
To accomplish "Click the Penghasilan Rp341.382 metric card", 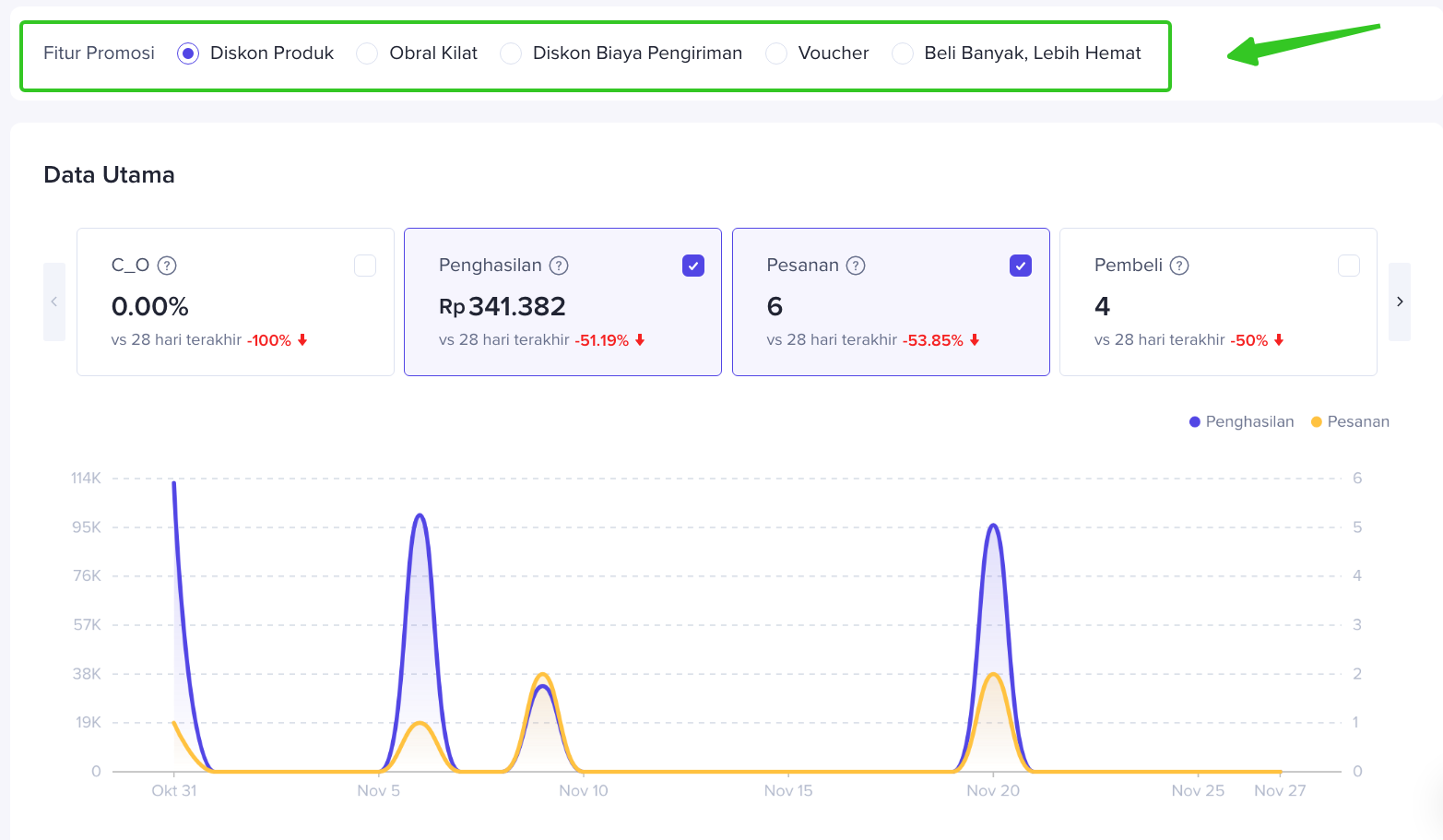I will point(562,306).
